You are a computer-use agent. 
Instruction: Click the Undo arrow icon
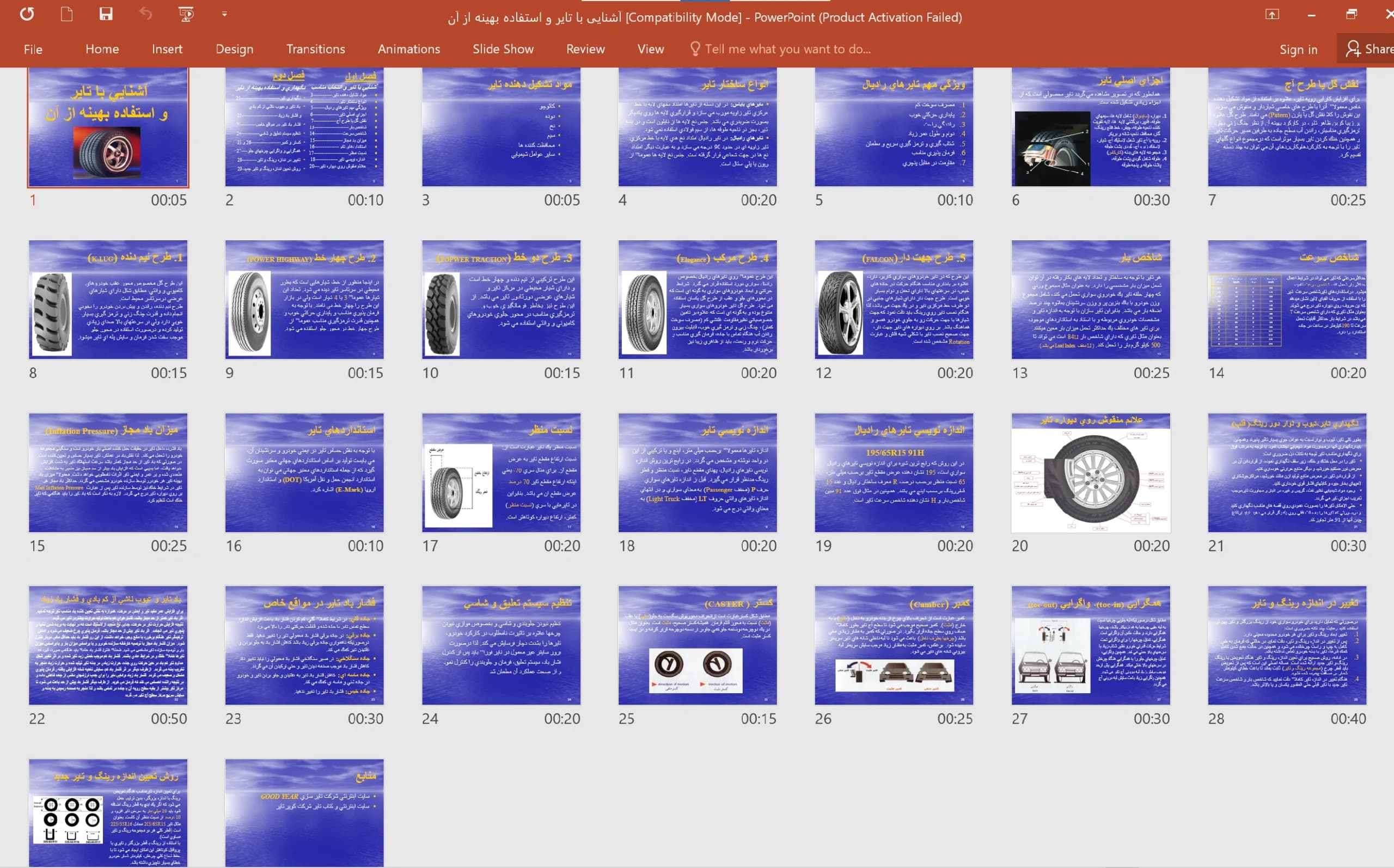[x=145, y=14]
